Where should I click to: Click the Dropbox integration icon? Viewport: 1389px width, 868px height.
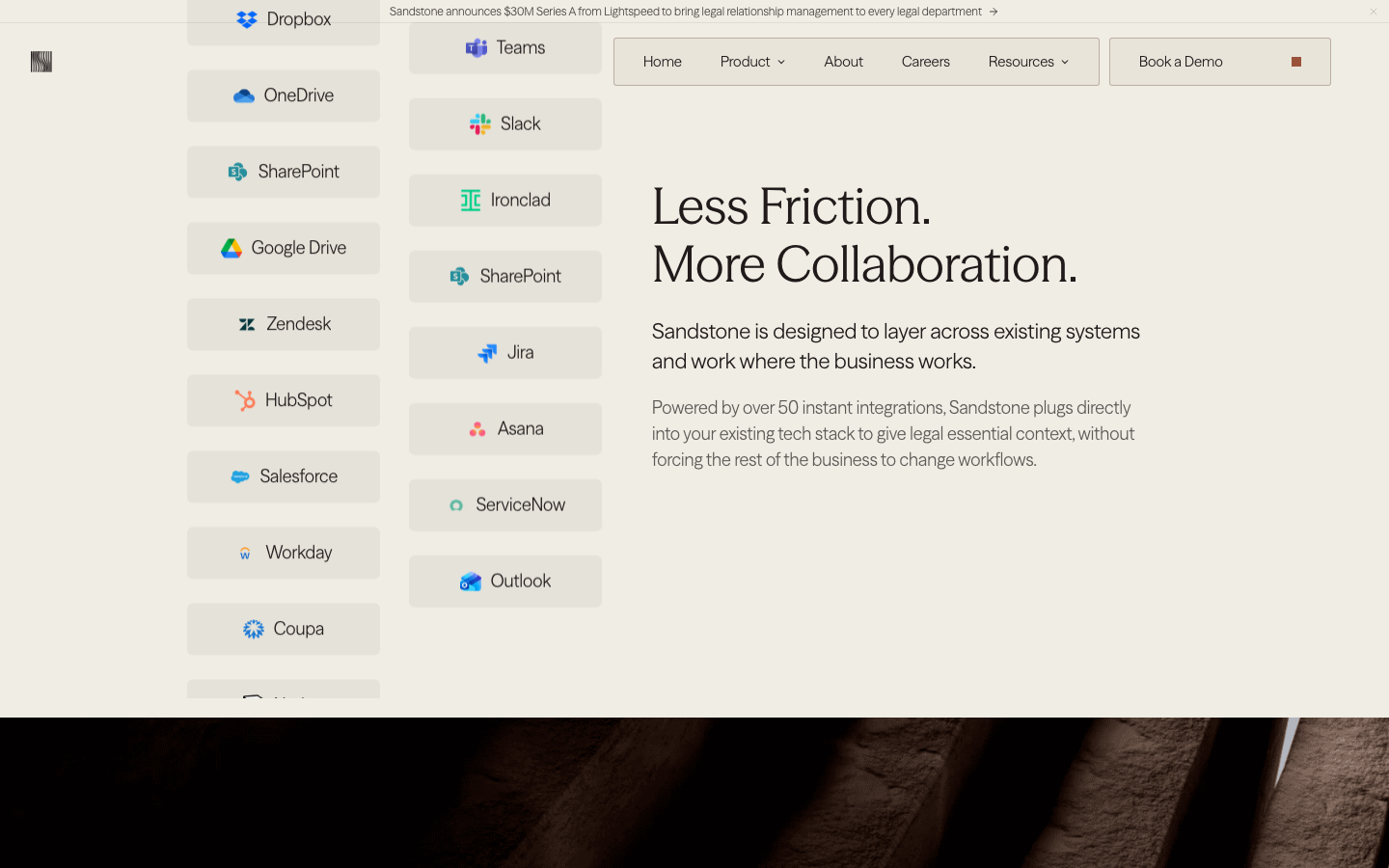pos(247,19)
